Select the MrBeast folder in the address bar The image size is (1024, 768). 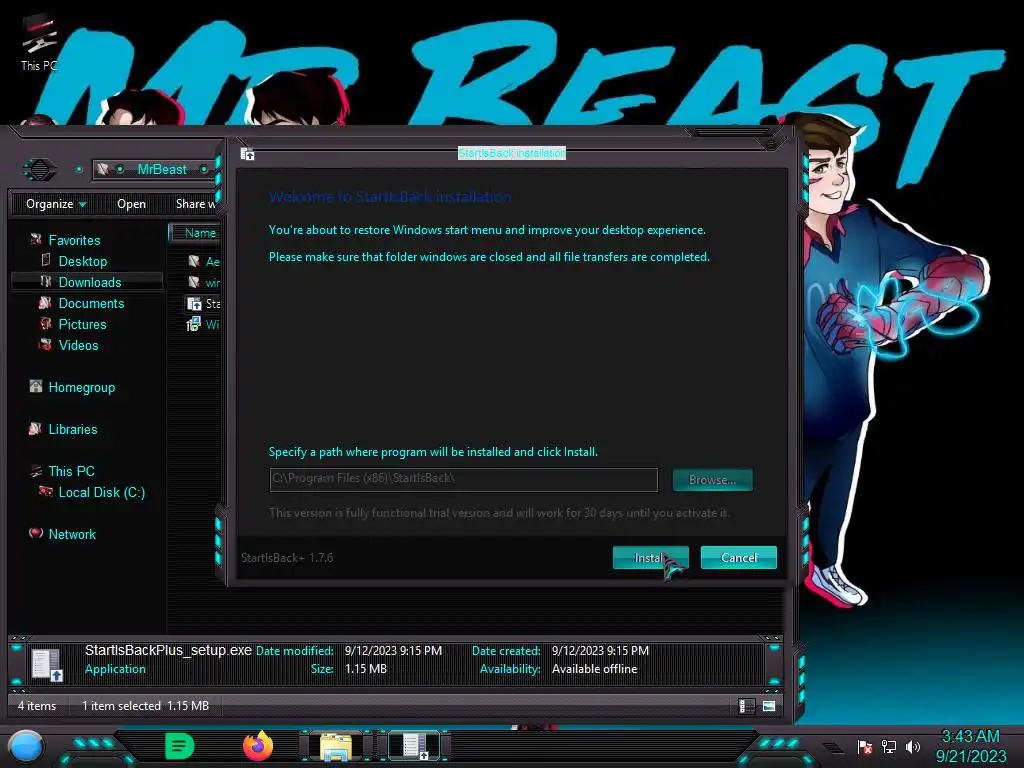coord(162,170)
